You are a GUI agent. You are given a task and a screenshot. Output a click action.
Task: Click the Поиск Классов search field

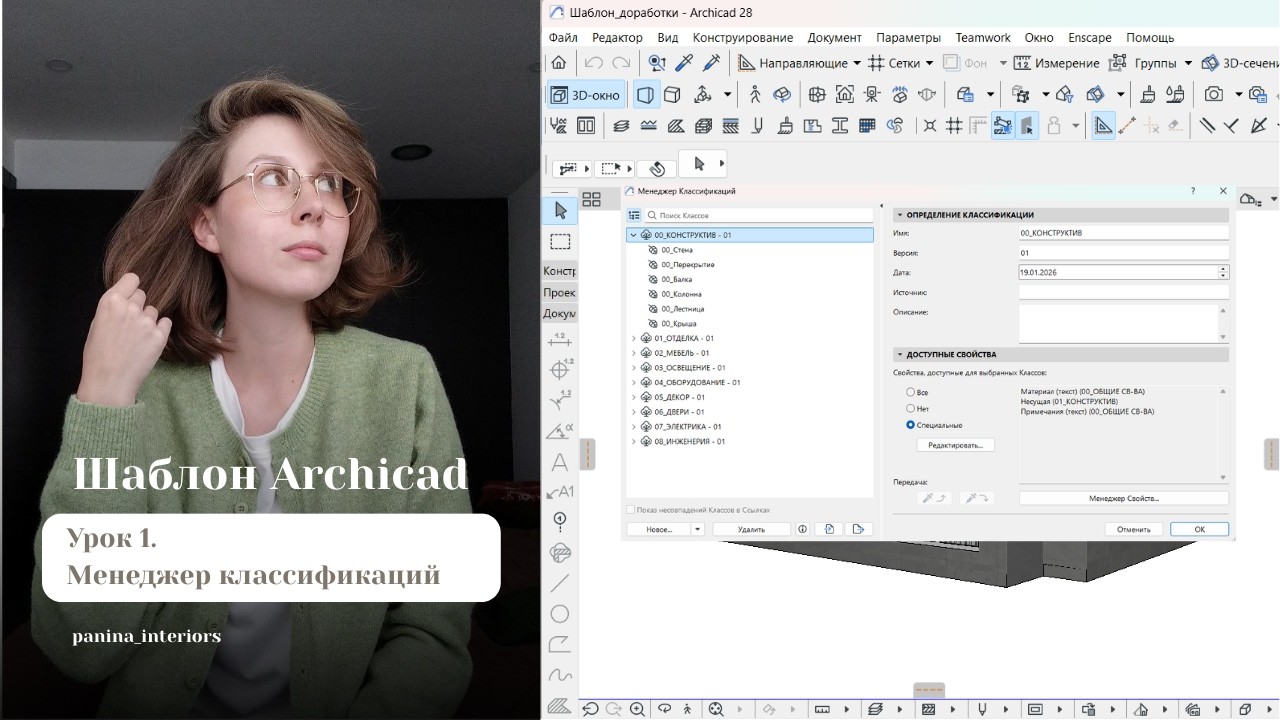759,215
